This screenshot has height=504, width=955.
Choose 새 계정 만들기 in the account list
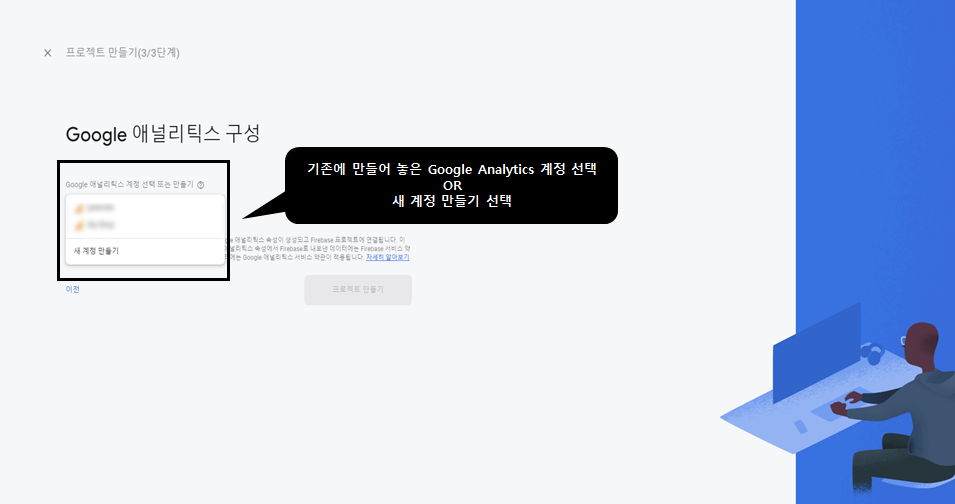[x=145, y=251]
